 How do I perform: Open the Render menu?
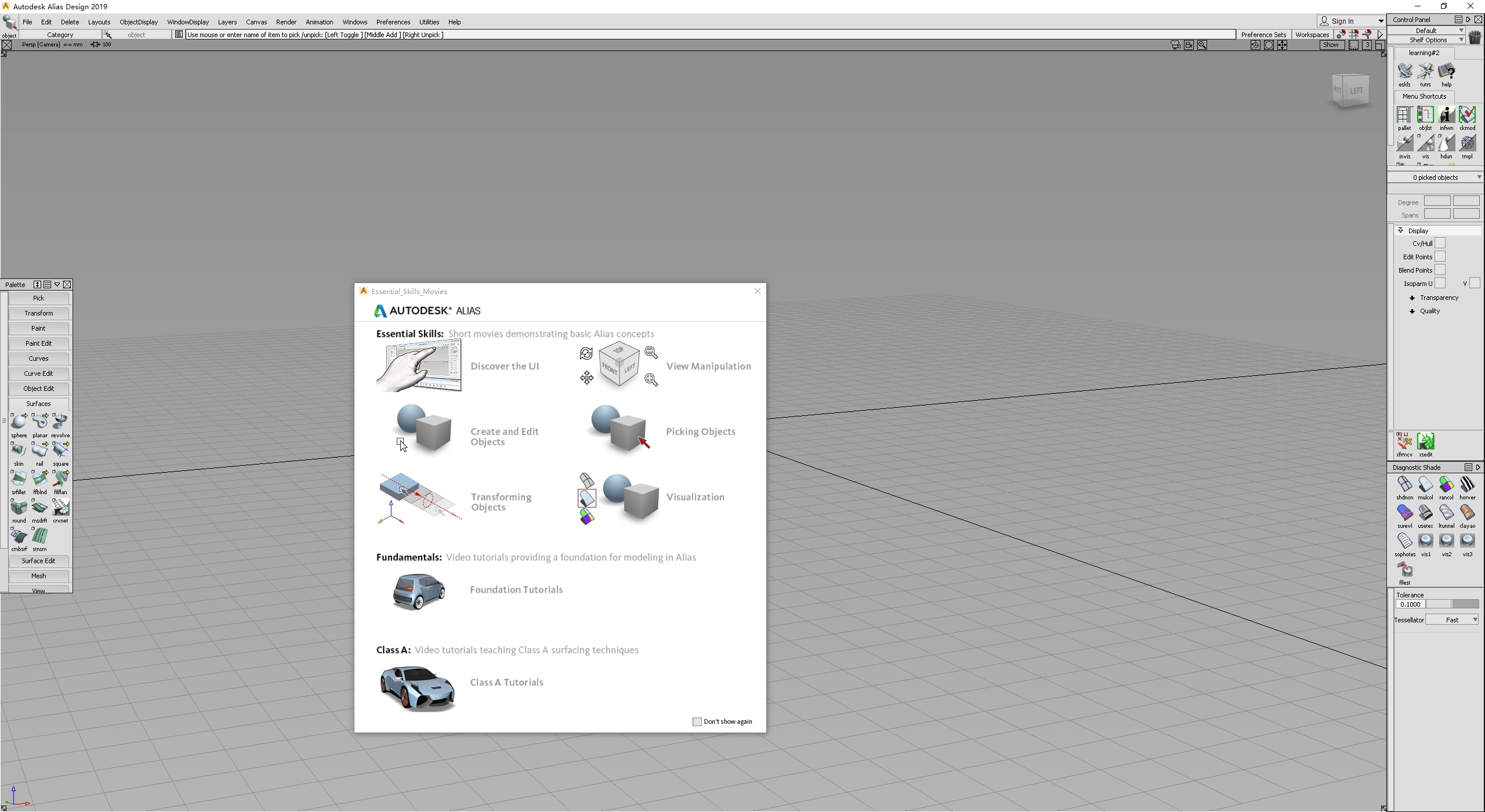click(286, 22)
